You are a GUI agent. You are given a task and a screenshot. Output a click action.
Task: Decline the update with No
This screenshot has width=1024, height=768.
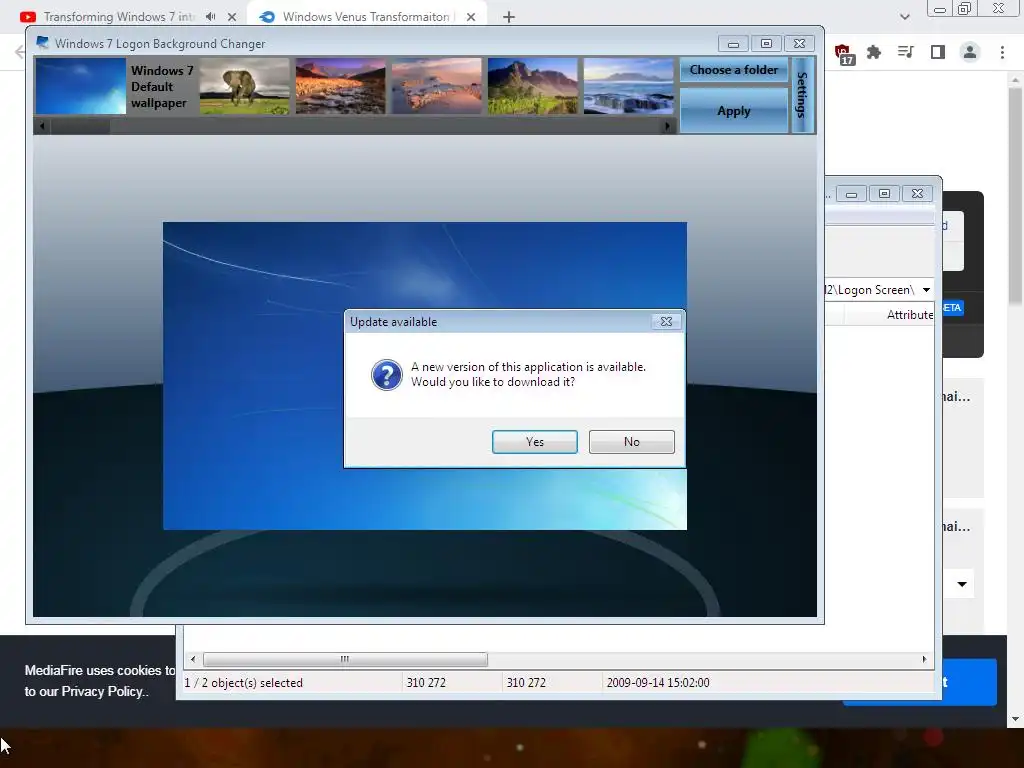[x=632, y=442]
